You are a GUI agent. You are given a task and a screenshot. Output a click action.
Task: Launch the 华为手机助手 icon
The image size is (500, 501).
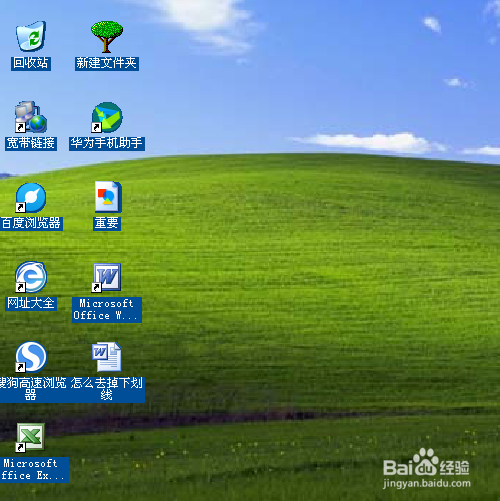point(107,117)
